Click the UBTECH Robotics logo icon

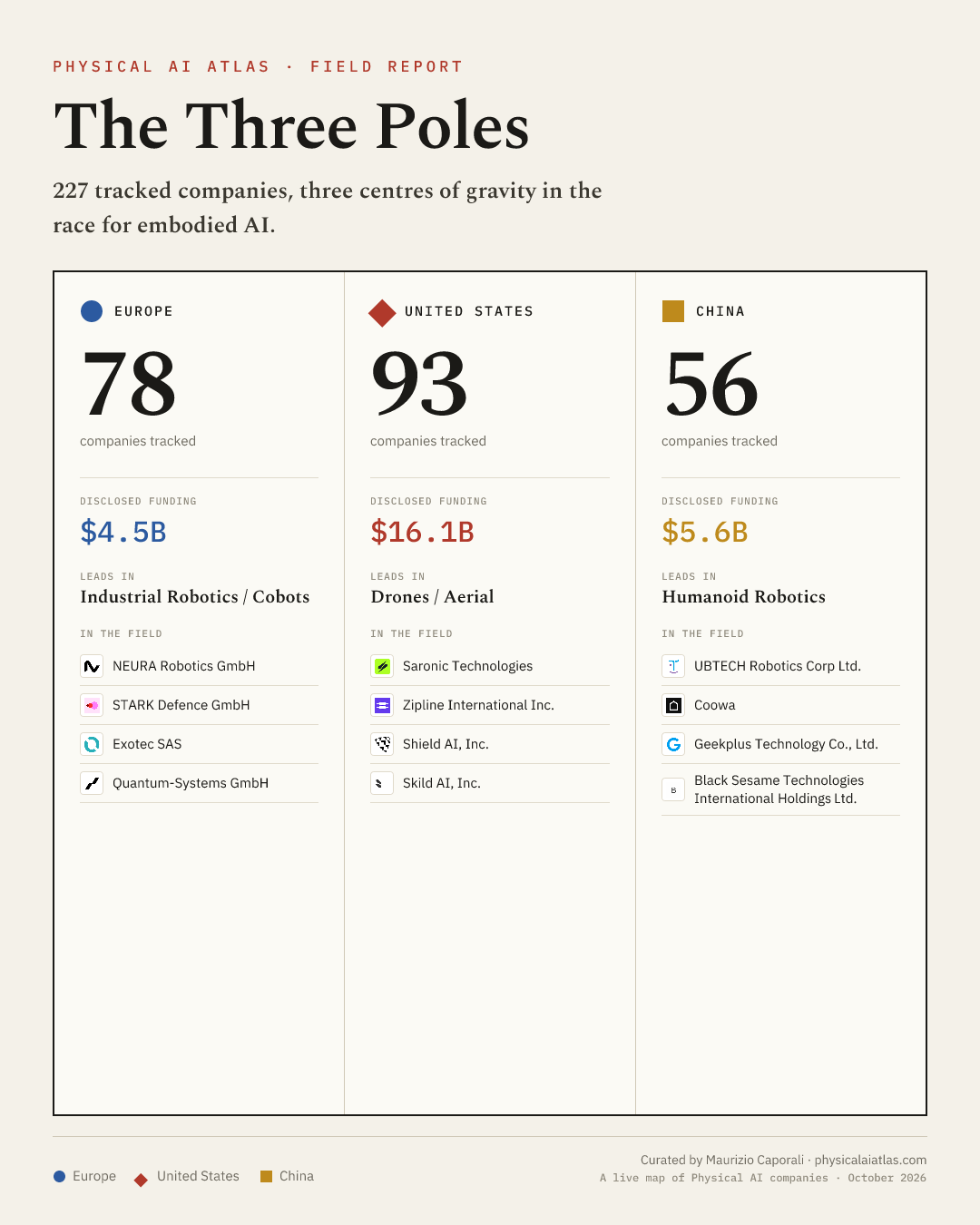673,666
